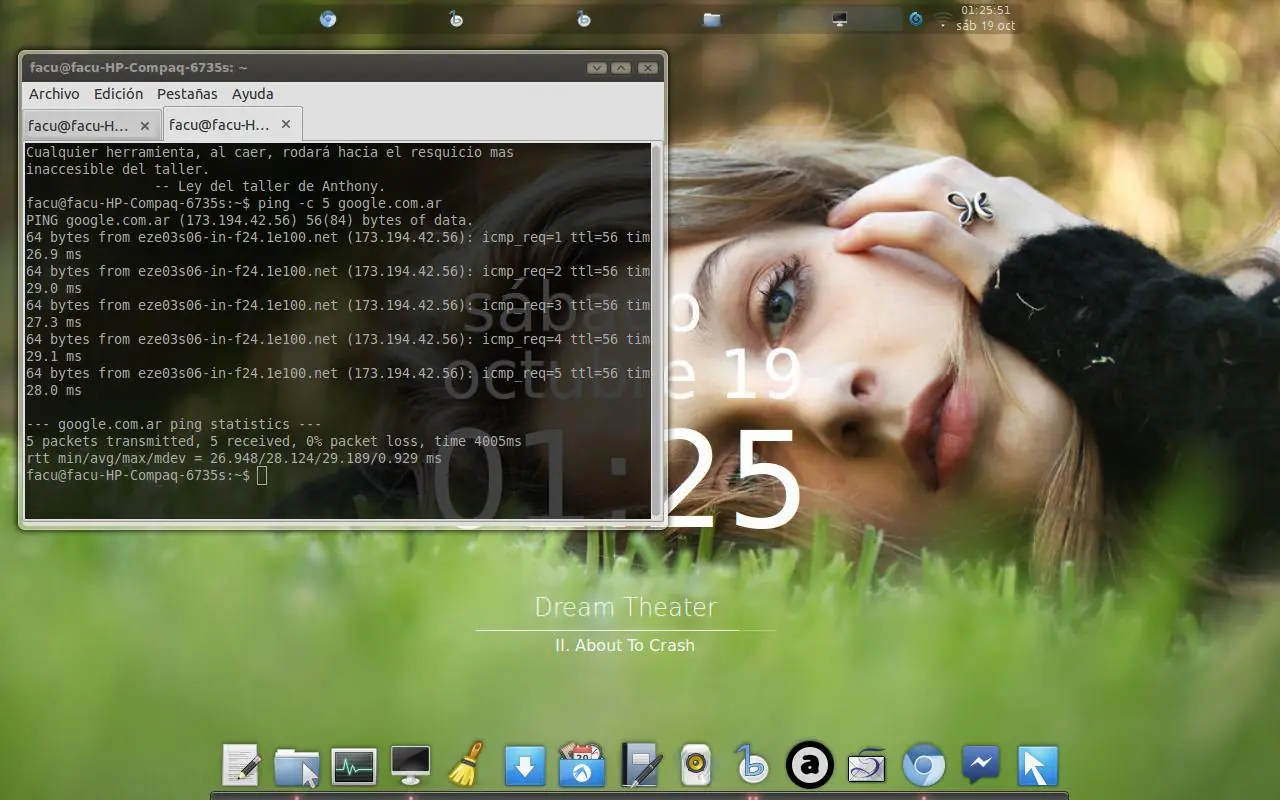Image resolution: width=1280 pixels, height=800 pixels.
Task: Open the software center icon in the dock
Action: 581,765
